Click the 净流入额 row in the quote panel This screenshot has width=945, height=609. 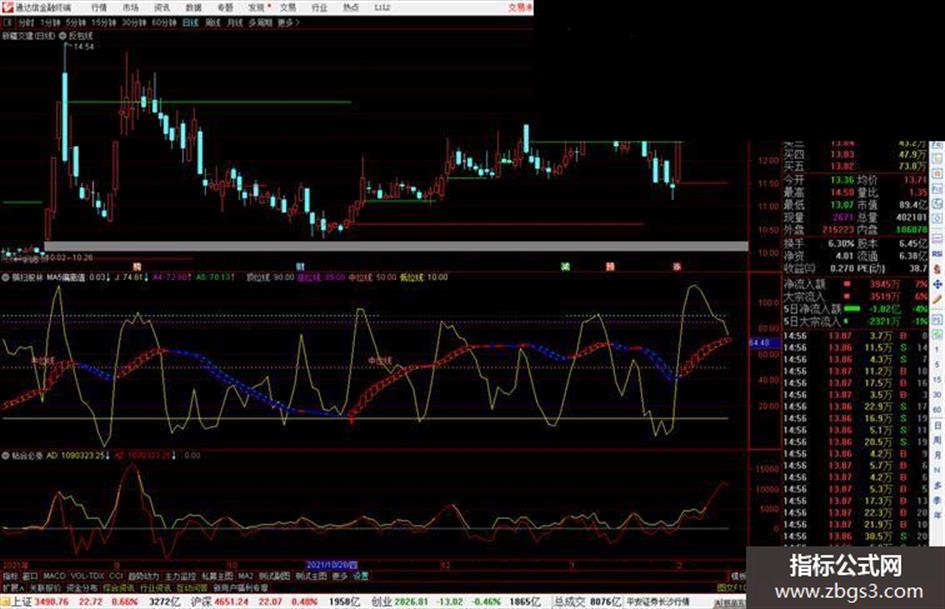coord(855,283)
